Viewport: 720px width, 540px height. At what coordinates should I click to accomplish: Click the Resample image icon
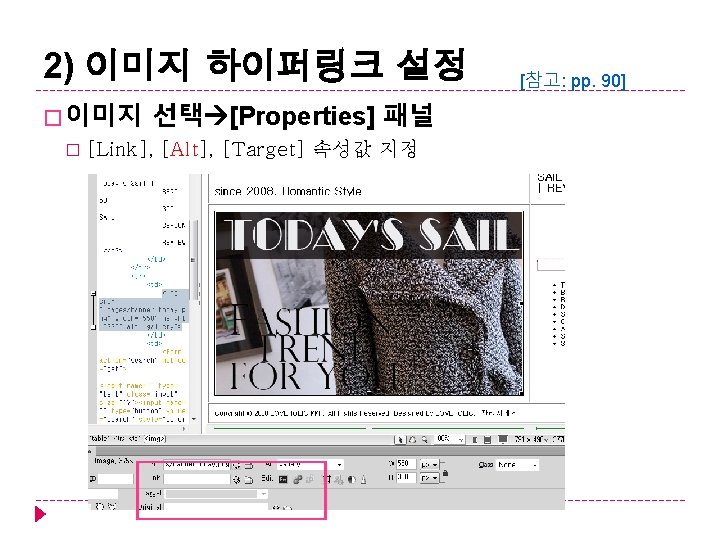(x=339, y=479)
